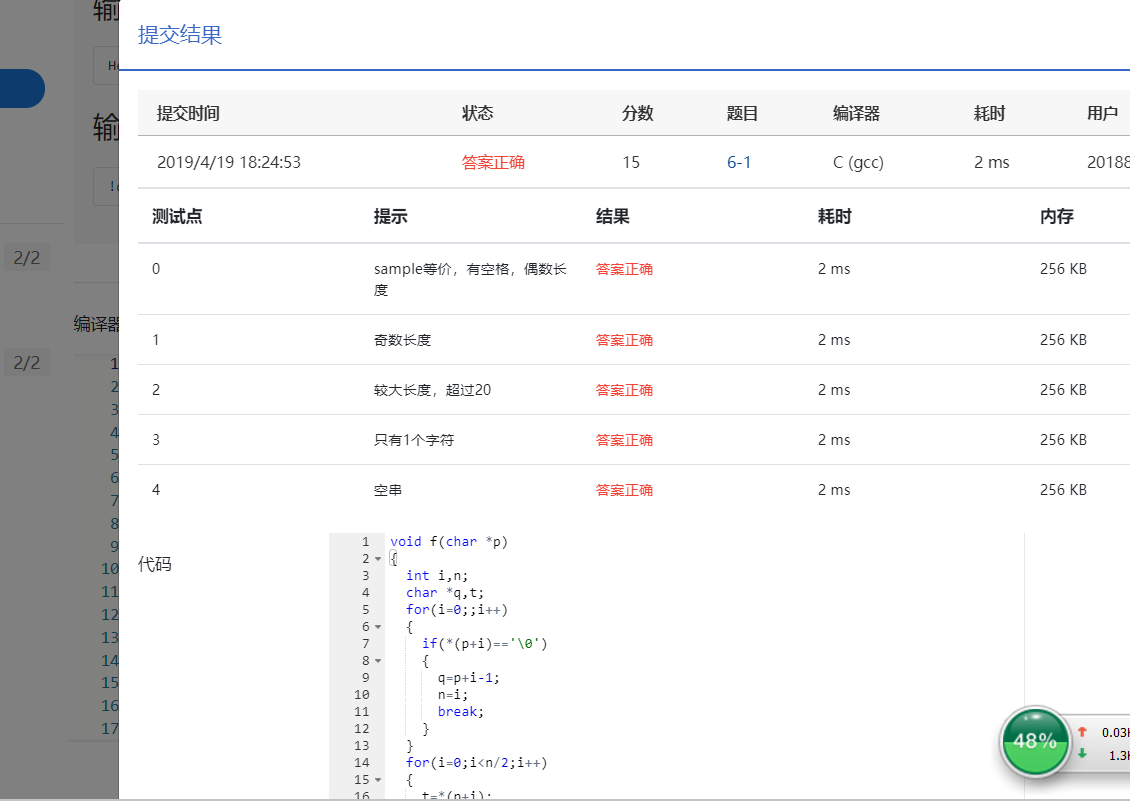Click the 测试点 column header
This screenshot has width=1130, height=801.
(177, 216)
